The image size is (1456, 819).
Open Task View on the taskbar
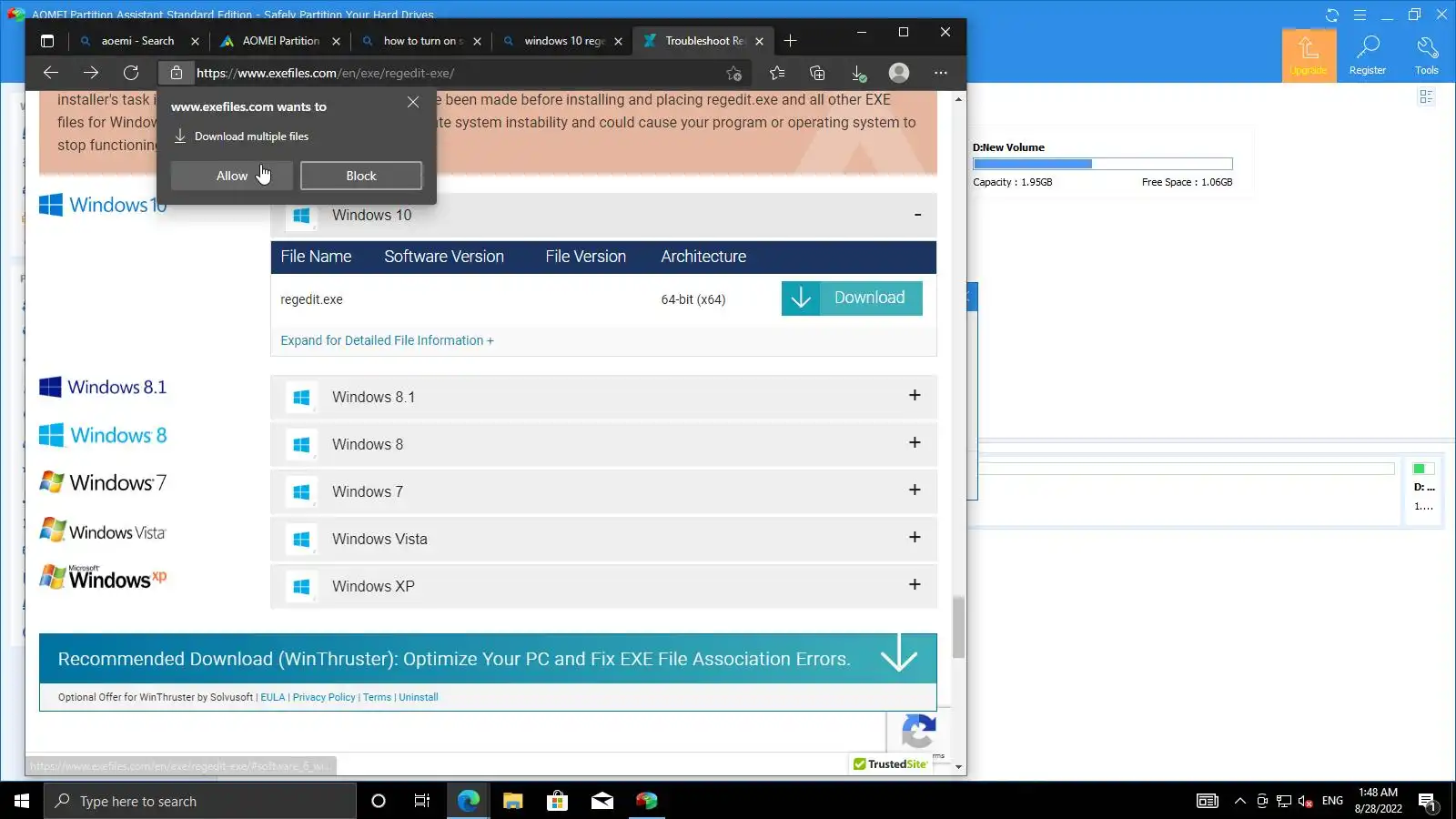[422, 801]
